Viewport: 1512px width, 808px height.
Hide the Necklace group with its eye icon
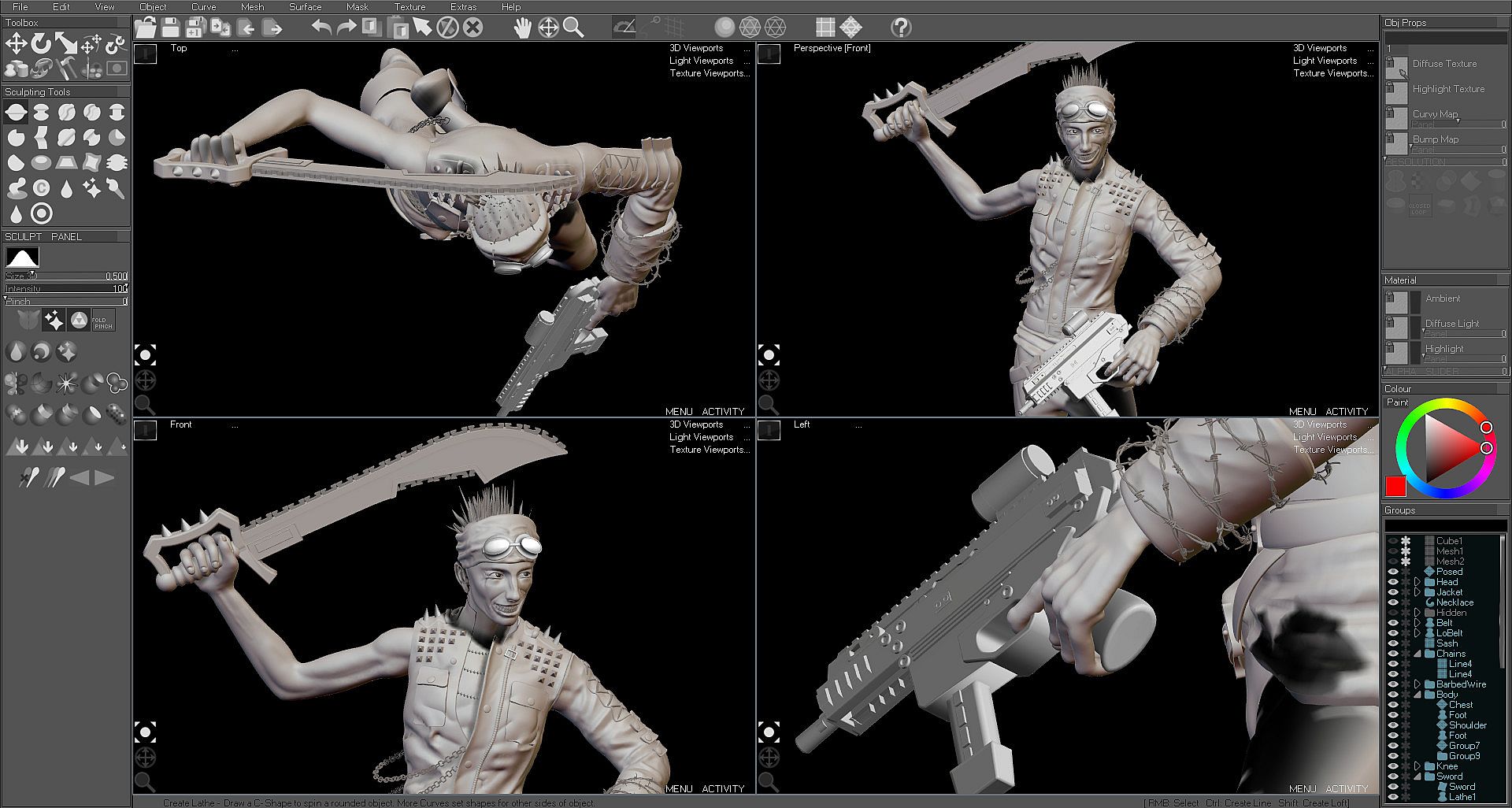[x=1392, y=602]
